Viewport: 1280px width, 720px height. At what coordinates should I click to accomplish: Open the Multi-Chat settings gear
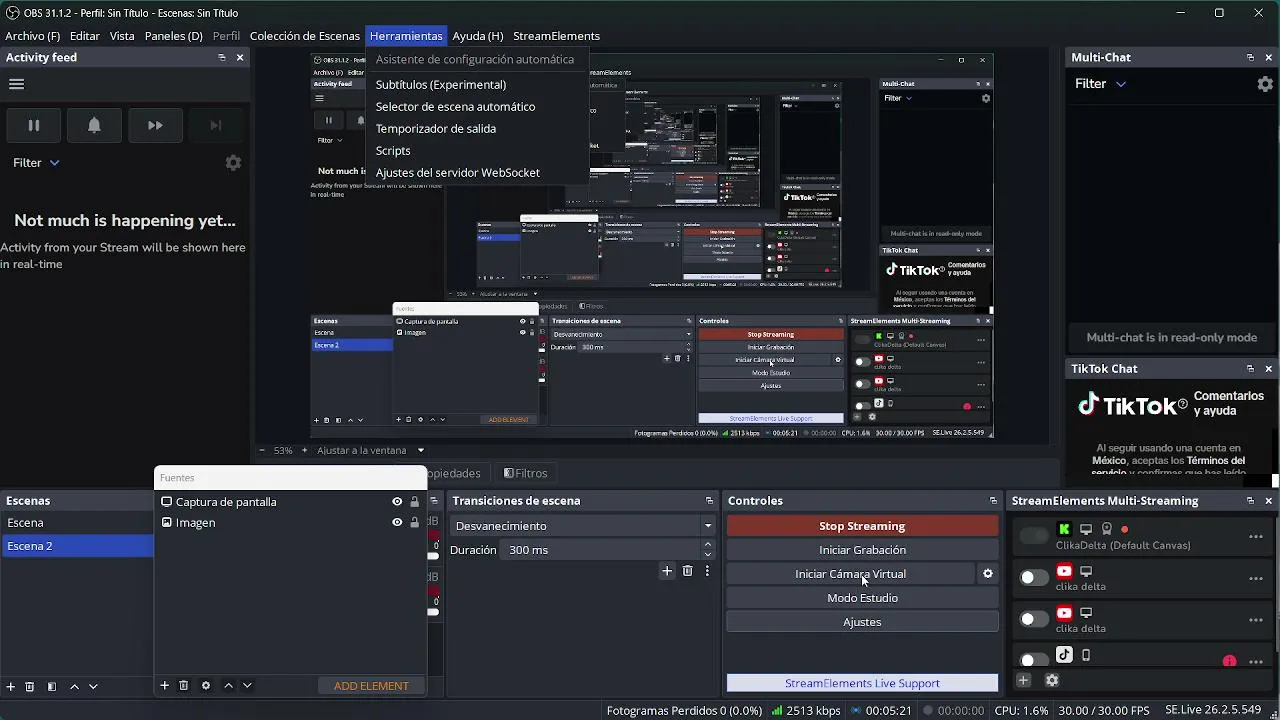pyautogui.click(x=1265, y=84)
